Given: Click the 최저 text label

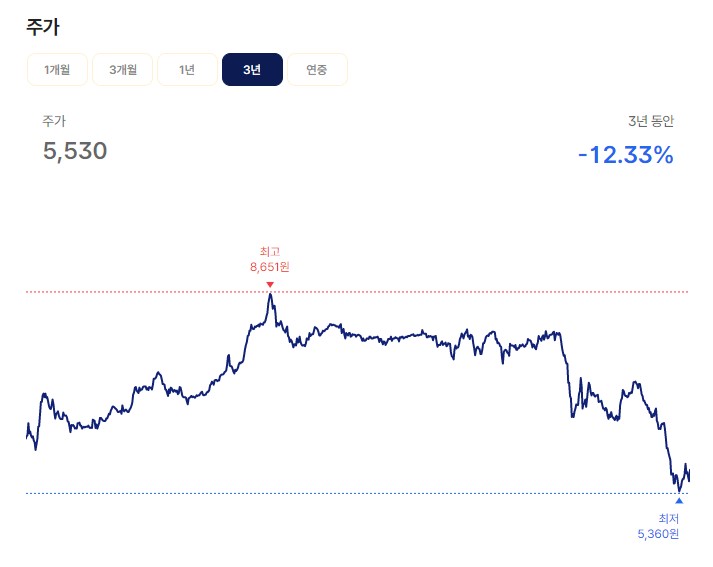Looking at the screenshot, I should [668, 518].
